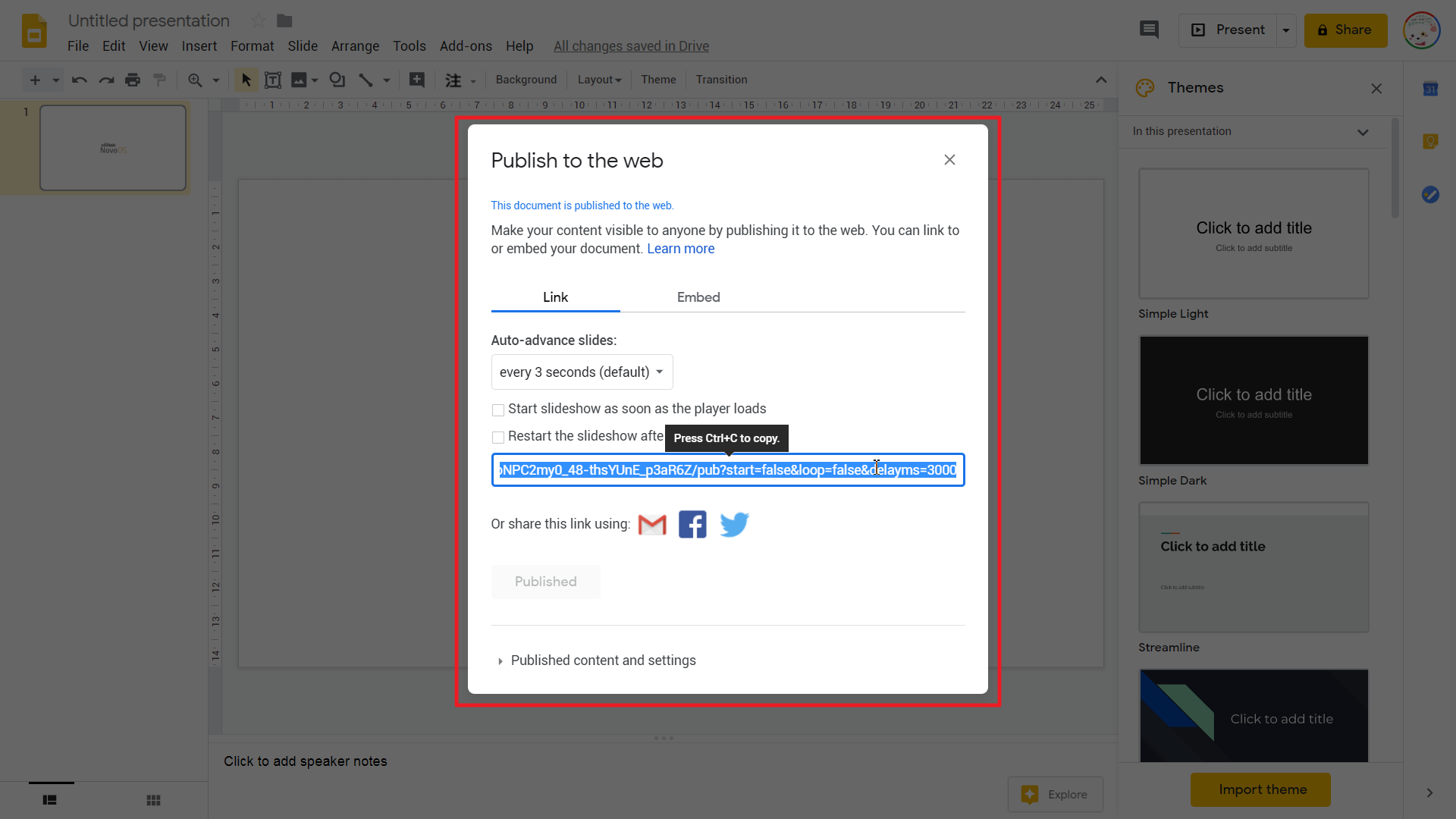Click All changes saved in Drive
Screen dimensions: 1456x819
(x=631, y=46)
